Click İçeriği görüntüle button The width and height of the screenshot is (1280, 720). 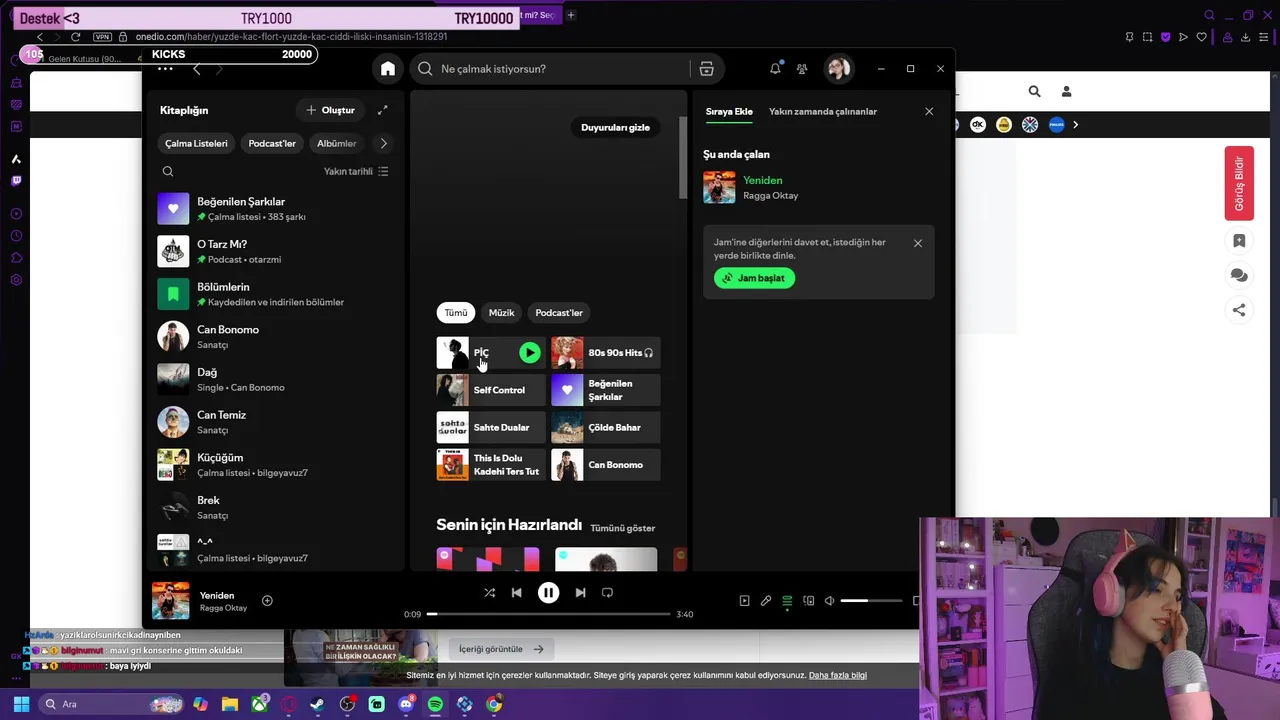tap(501, 649)
